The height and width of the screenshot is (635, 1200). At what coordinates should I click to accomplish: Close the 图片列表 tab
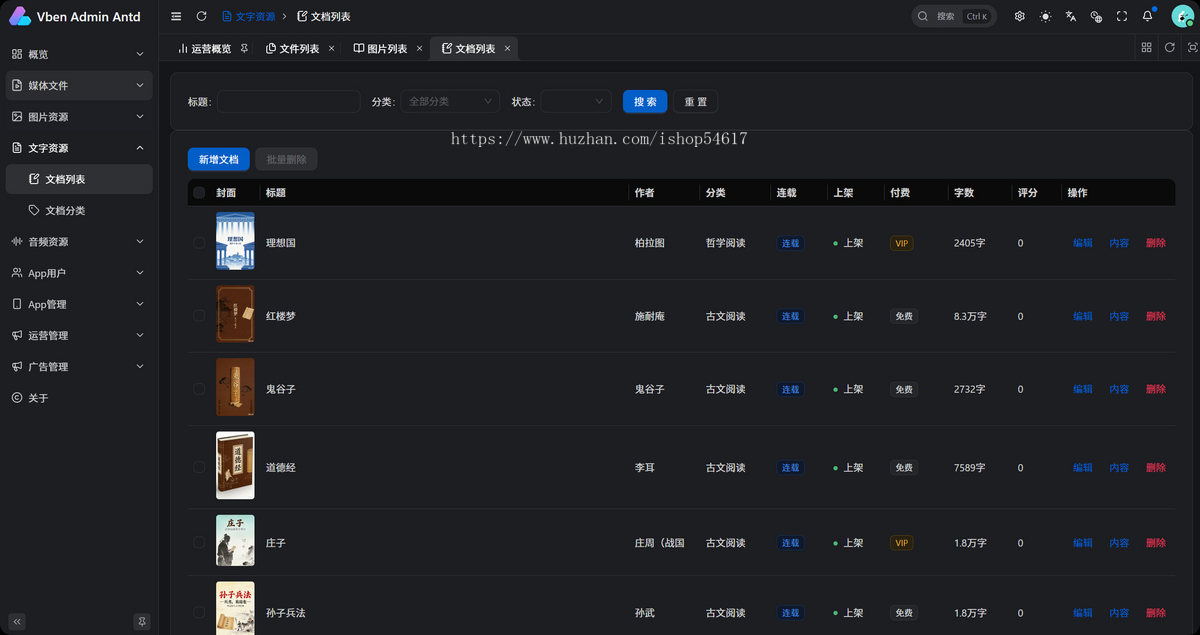click(419, 48)
